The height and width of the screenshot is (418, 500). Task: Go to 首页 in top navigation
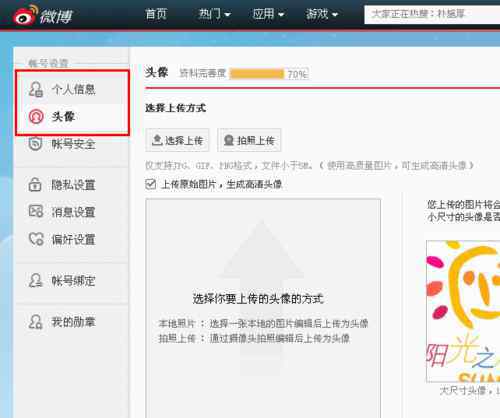[x=156, y=14]
